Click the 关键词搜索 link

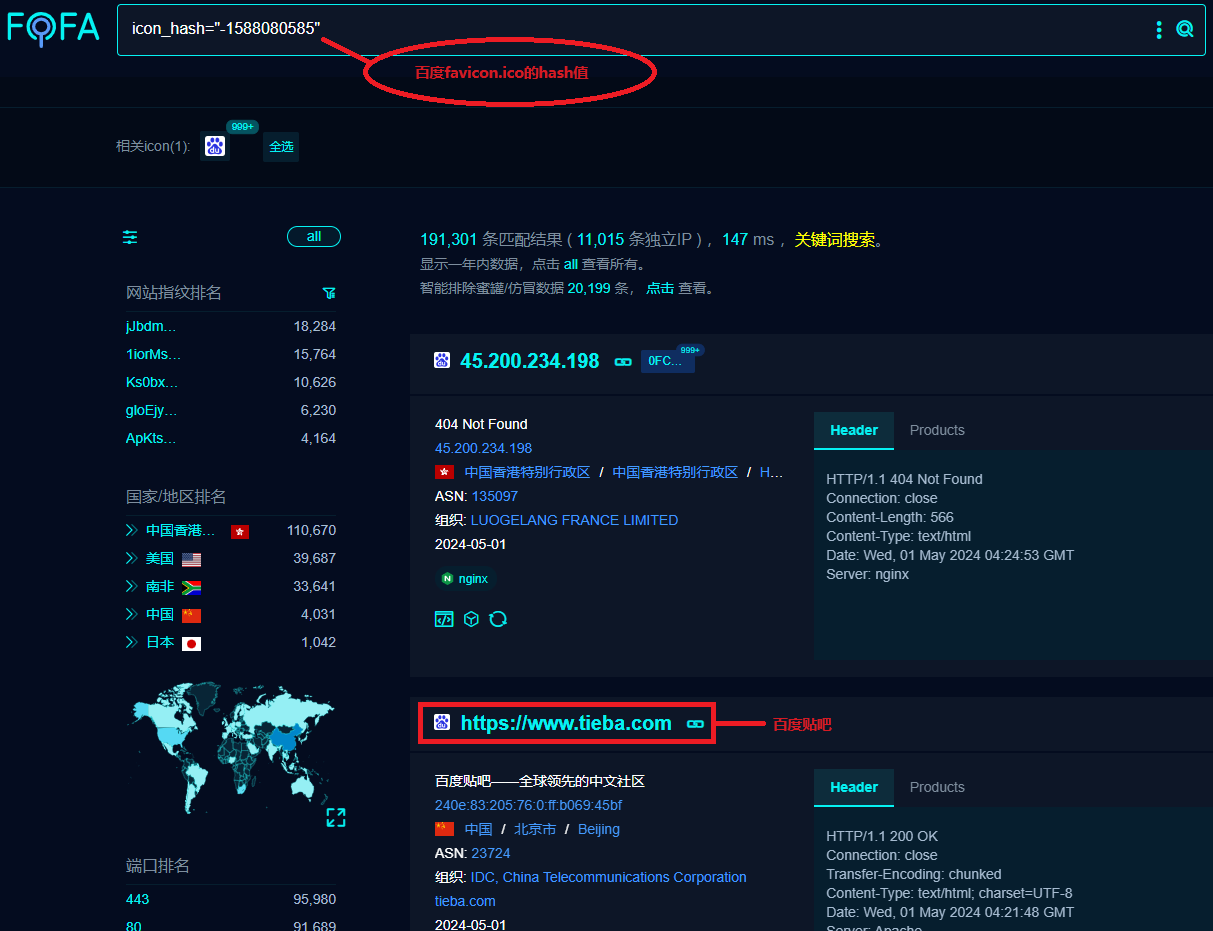(x=834, y=240)
